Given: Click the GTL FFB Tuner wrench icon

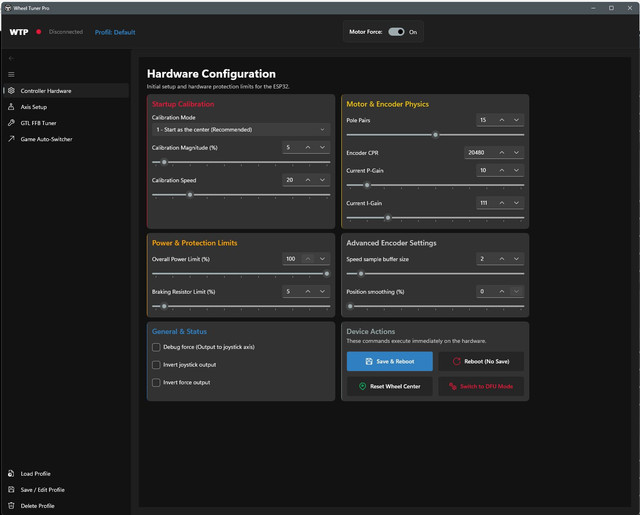Looking at the screenshot, I should click(11, 123).
